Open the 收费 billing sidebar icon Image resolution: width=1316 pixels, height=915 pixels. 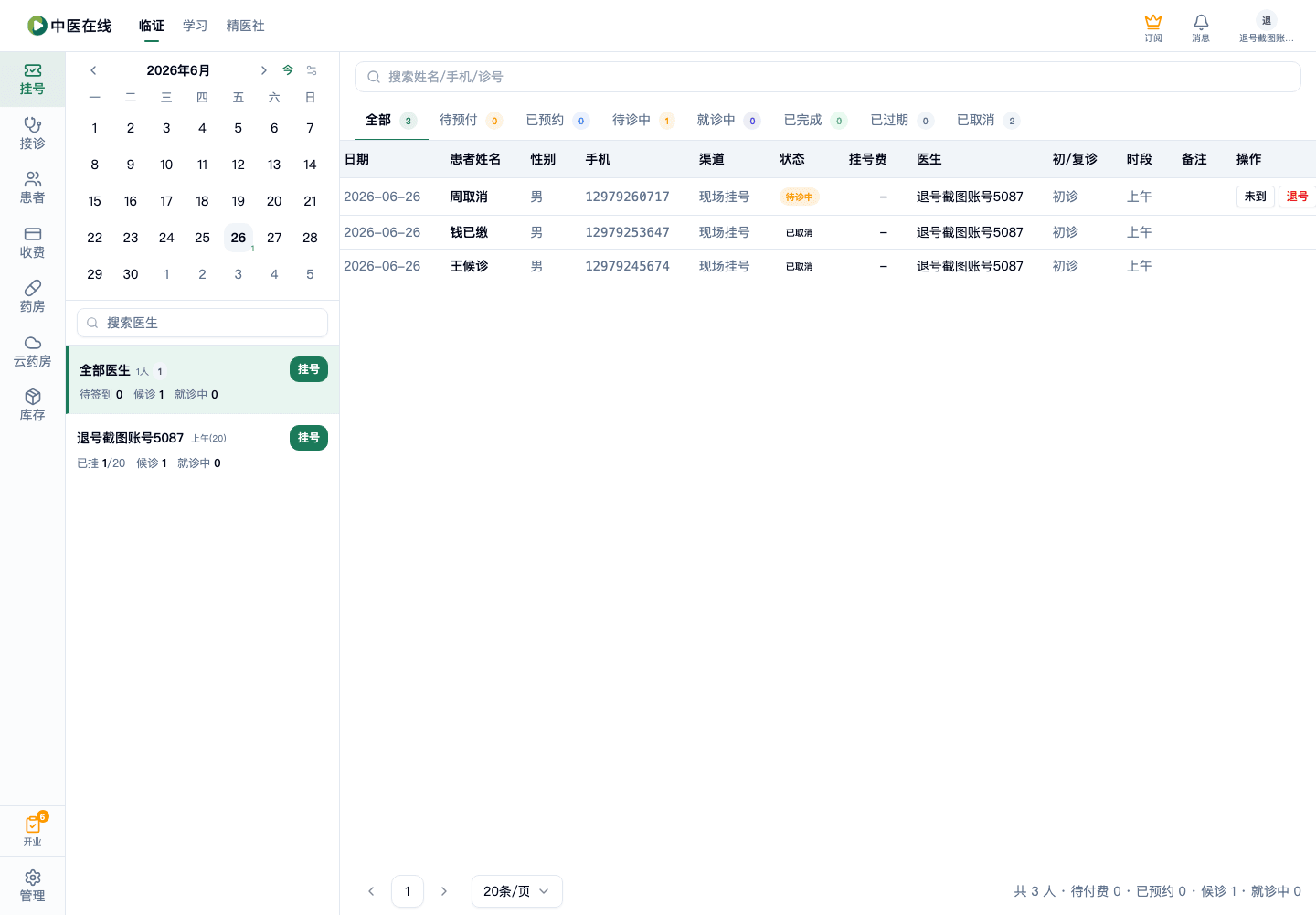[32, 242]
